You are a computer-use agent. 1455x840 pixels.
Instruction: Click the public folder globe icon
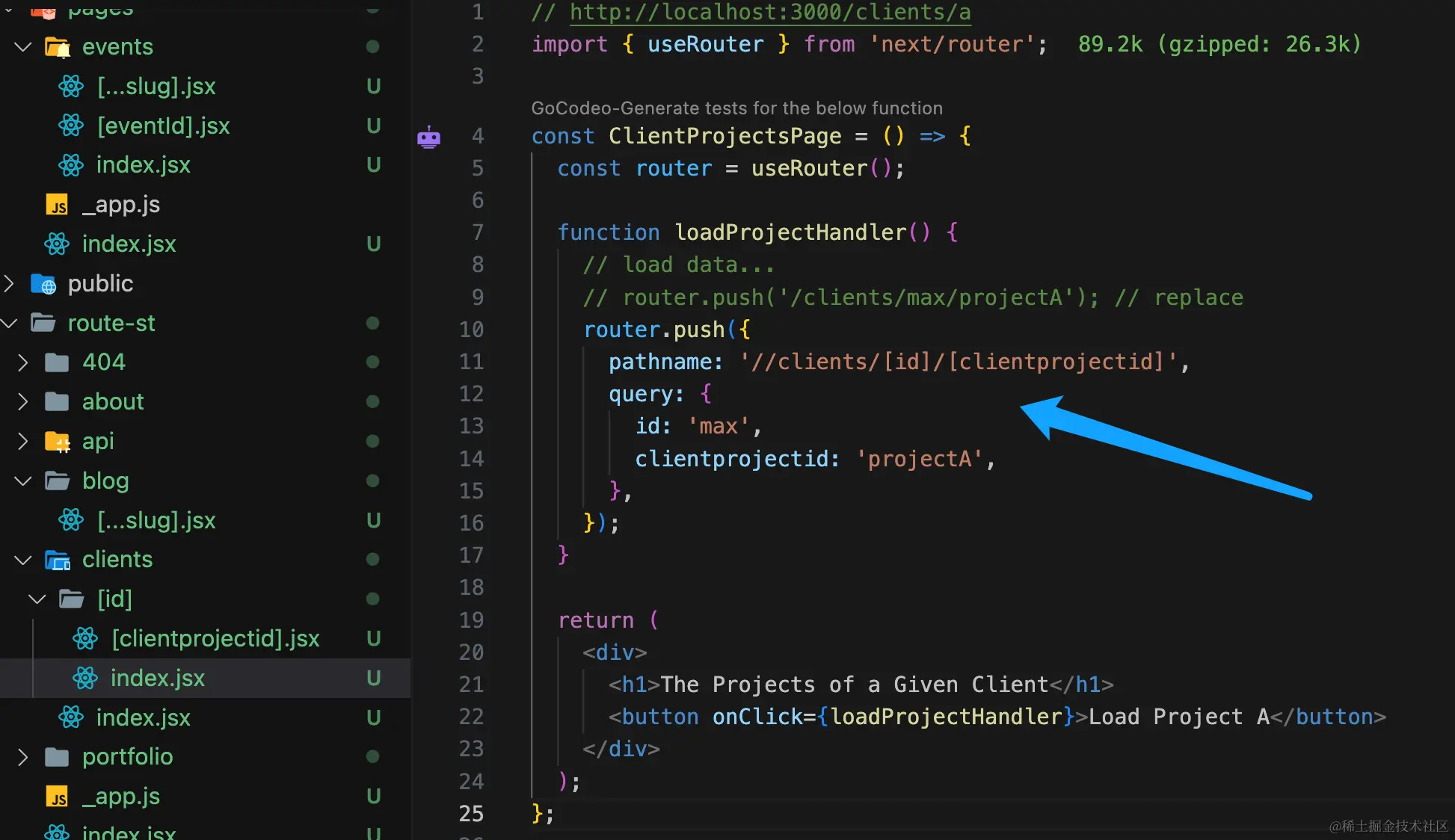click(x=43, y=284)
